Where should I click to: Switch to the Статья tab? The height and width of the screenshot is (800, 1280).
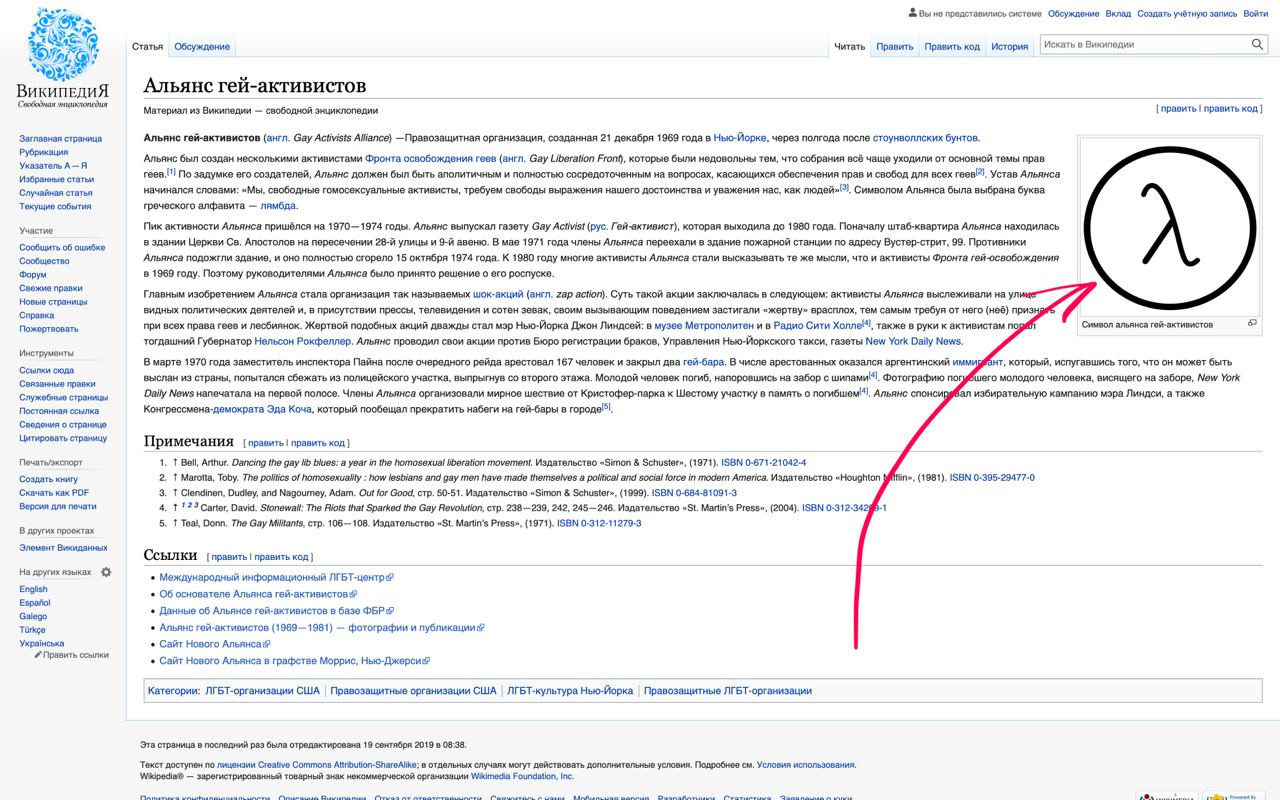pos(147,46)
